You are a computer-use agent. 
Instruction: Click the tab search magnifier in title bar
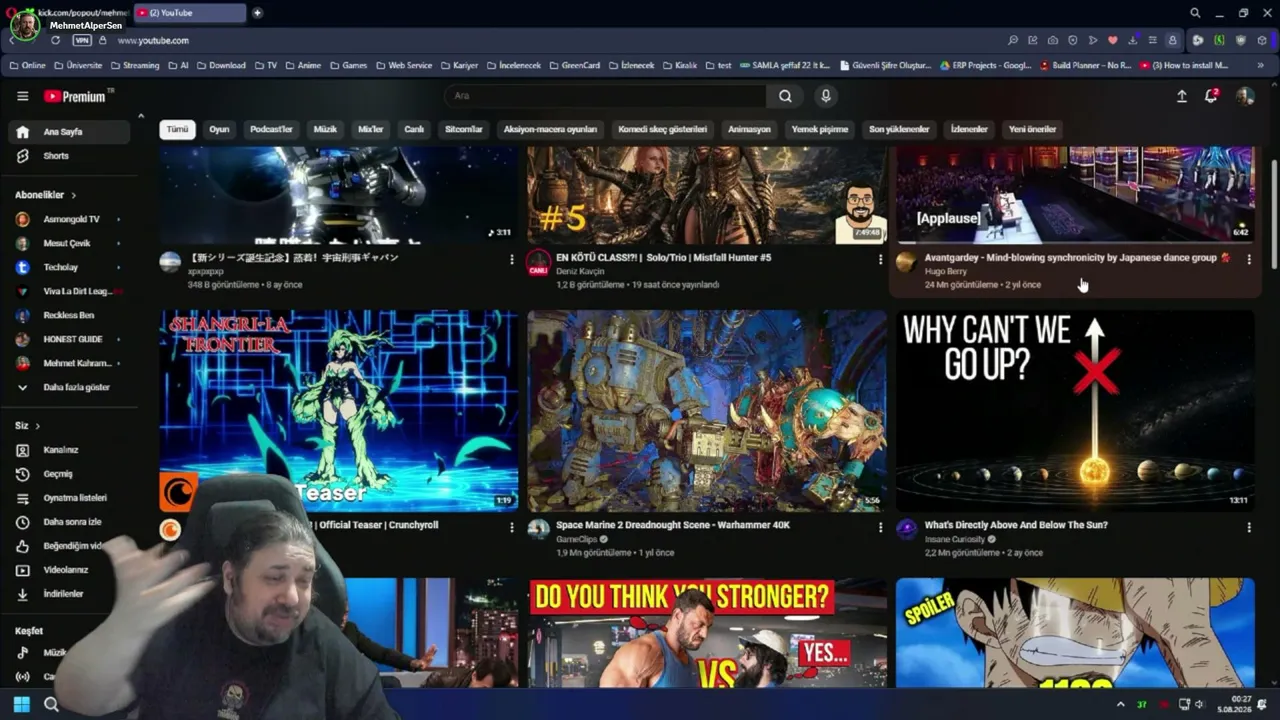(1195, 13)
